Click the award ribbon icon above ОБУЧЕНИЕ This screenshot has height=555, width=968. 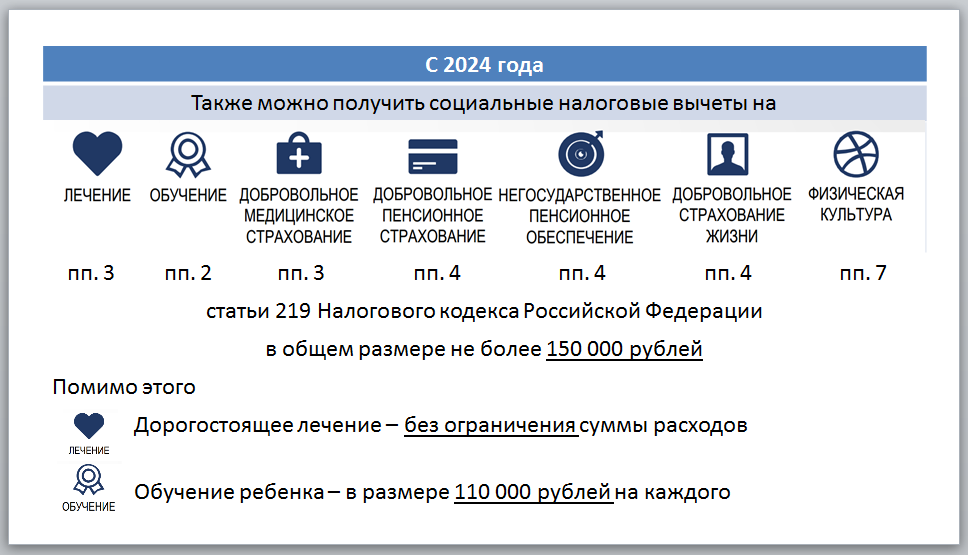(x=187, y=155)
